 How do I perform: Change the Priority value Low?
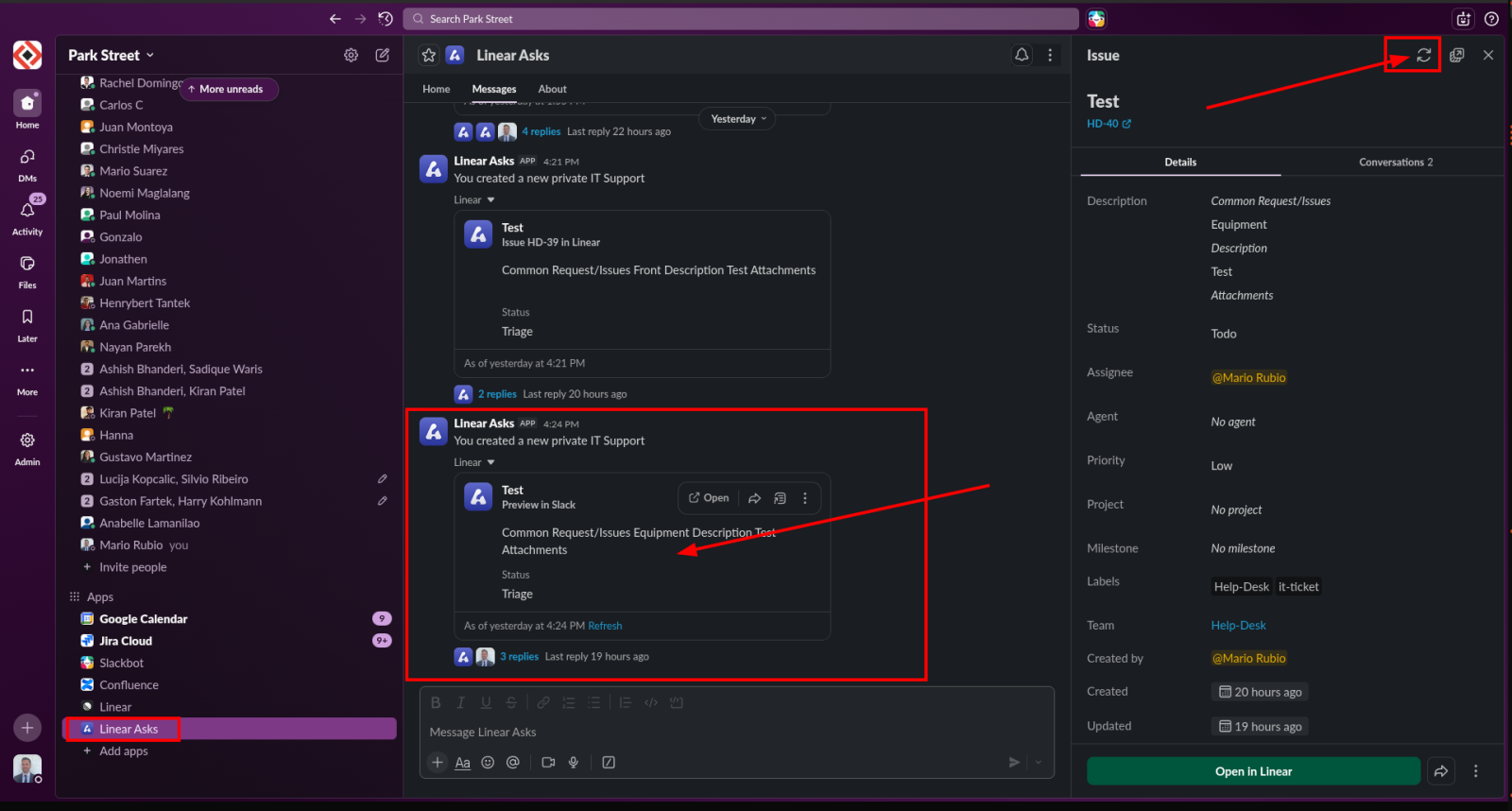1222,466
